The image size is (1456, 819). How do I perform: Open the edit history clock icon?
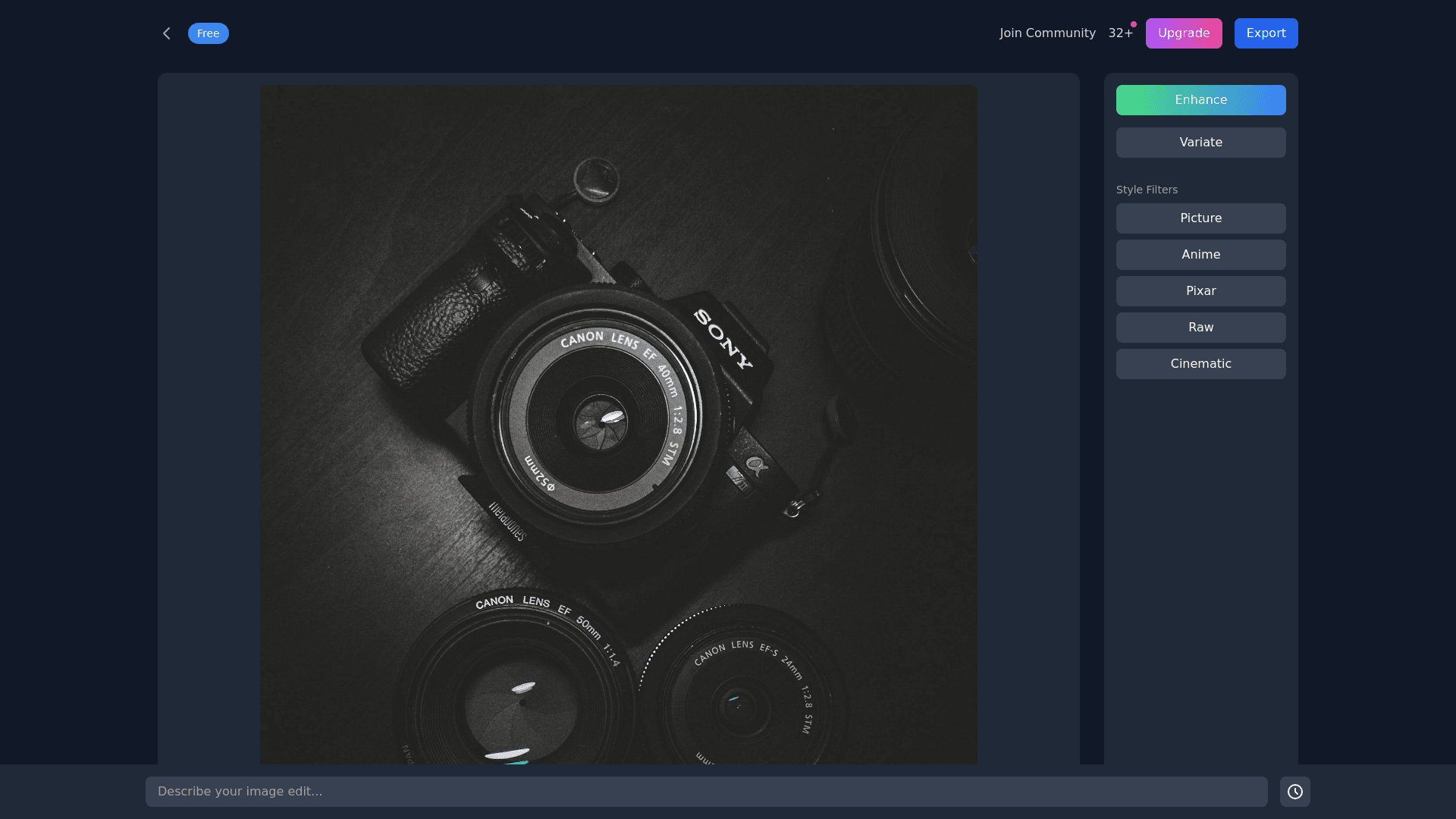1294,792
